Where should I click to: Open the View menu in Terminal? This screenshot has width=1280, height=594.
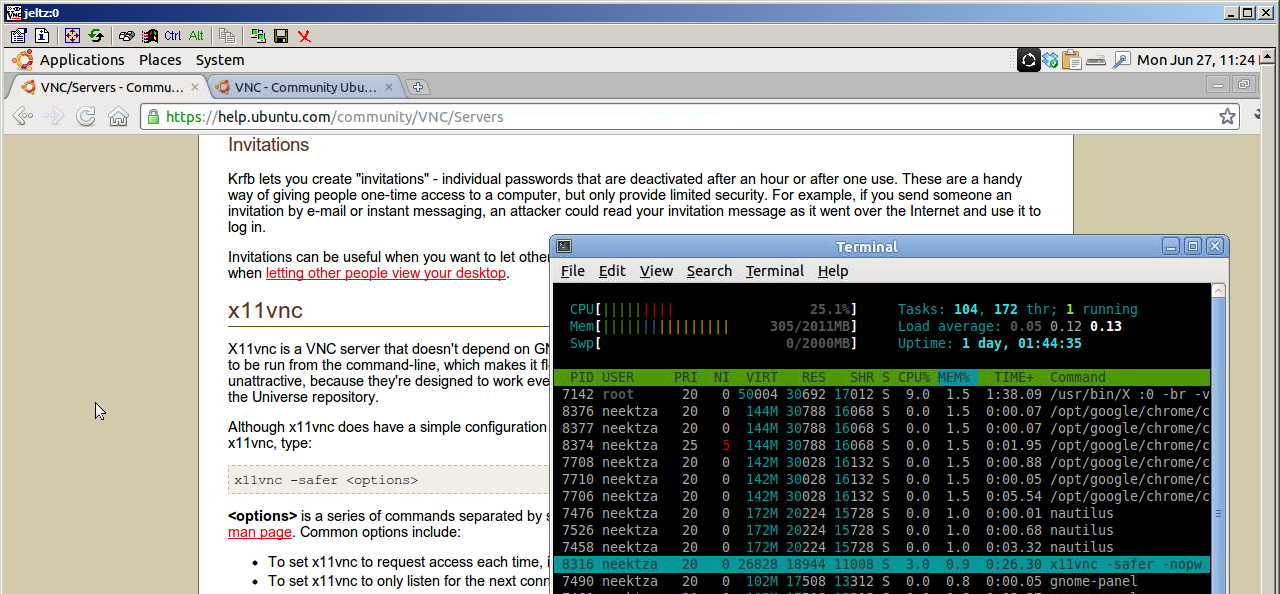click(656, 271)
